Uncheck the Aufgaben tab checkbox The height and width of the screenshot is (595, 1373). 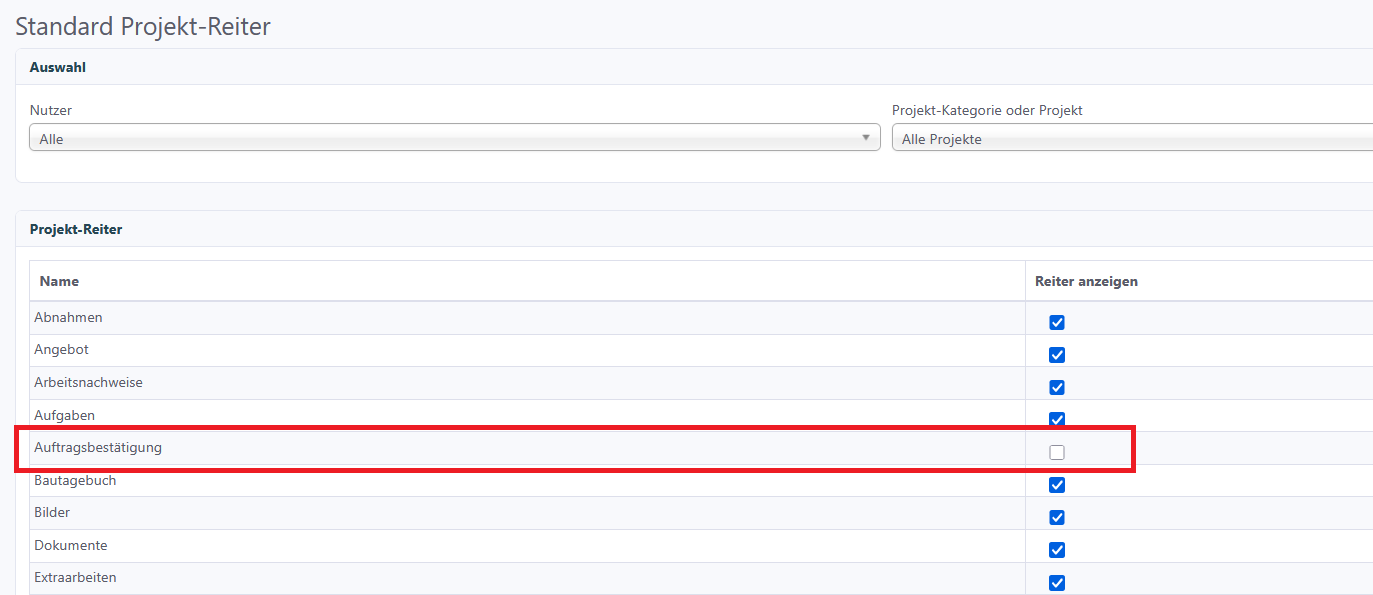point(1057,419)
